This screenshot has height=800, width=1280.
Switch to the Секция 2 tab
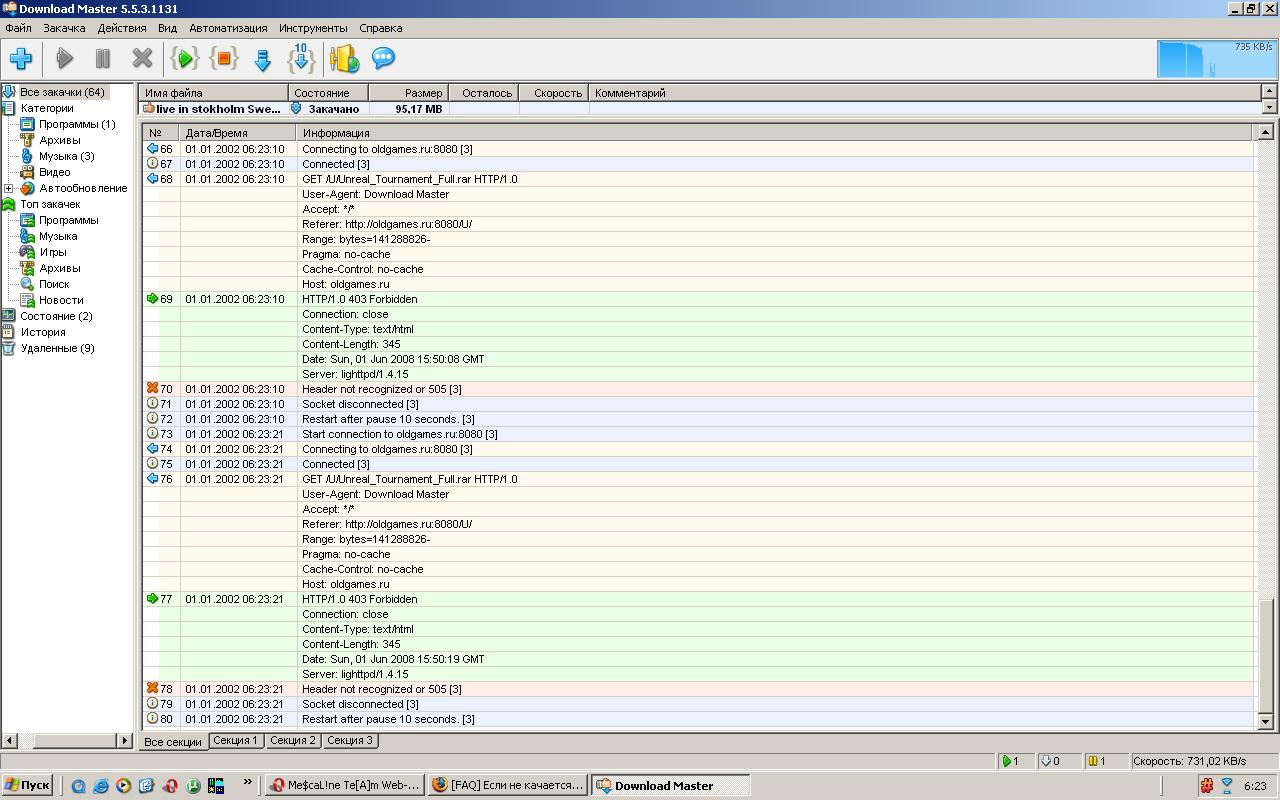point(293,741)
